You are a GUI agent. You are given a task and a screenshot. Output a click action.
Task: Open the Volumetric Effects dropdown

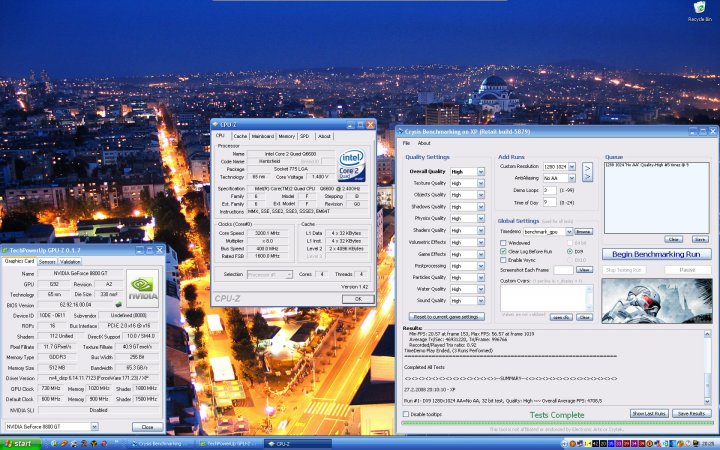[481, 242]
